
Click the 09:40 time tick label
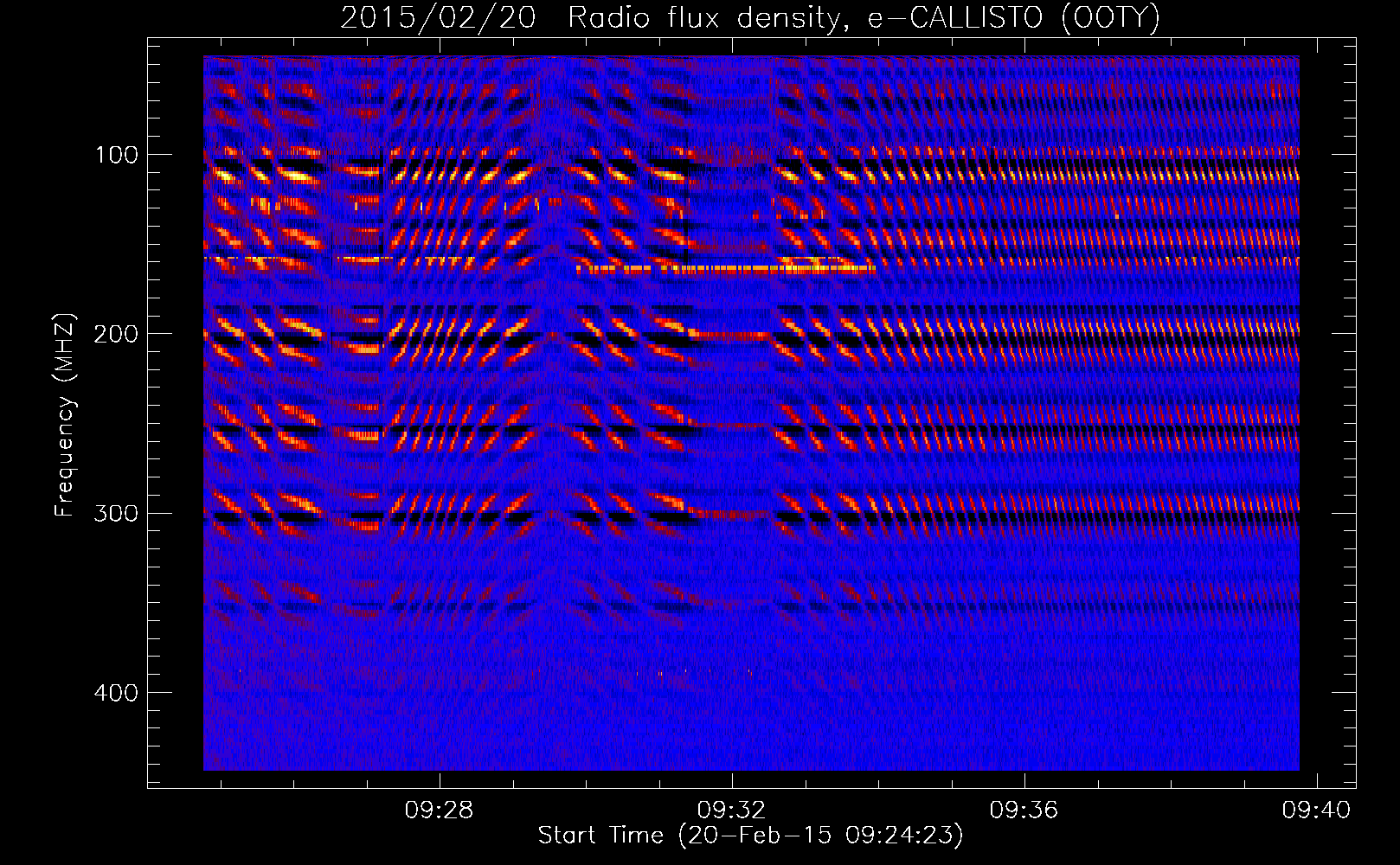click(x=1316, y=810)
